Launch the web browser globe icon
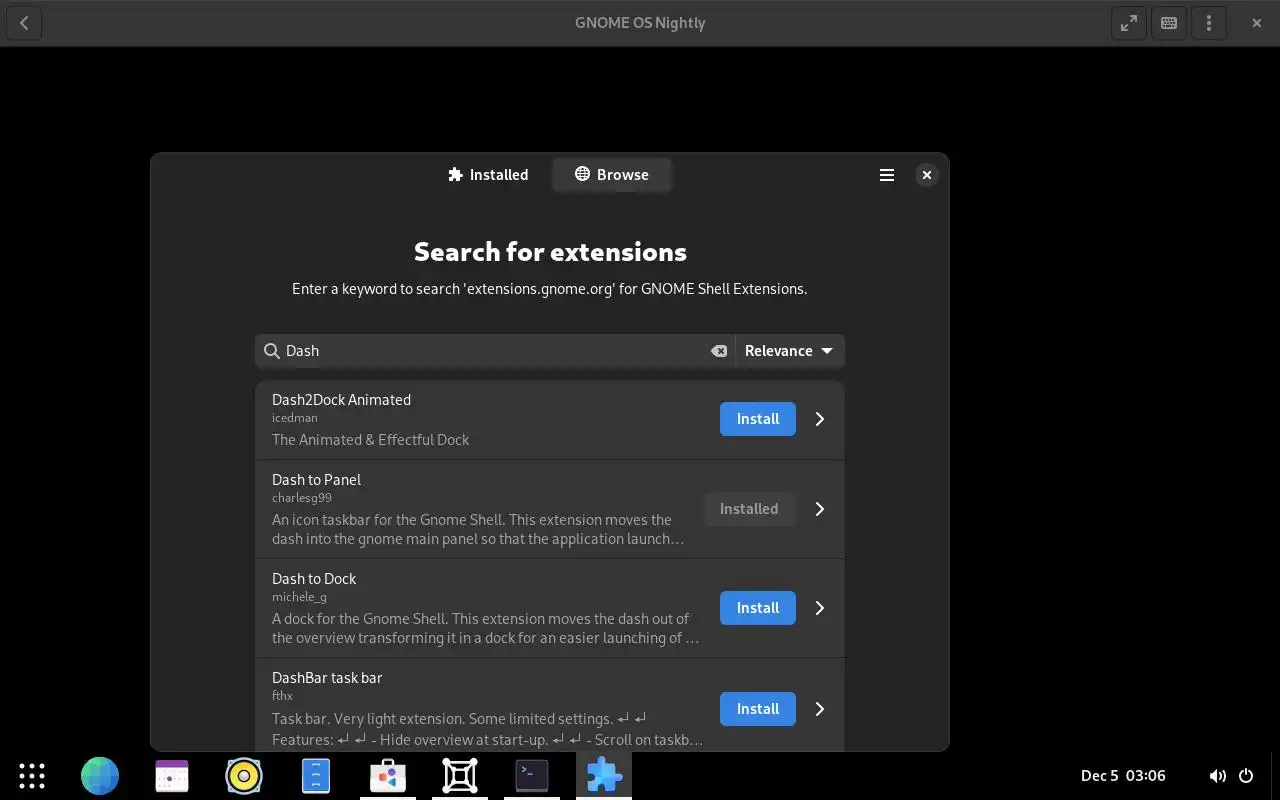The height and width of the screenshot is (800, 1280). [x=100, y=775]
